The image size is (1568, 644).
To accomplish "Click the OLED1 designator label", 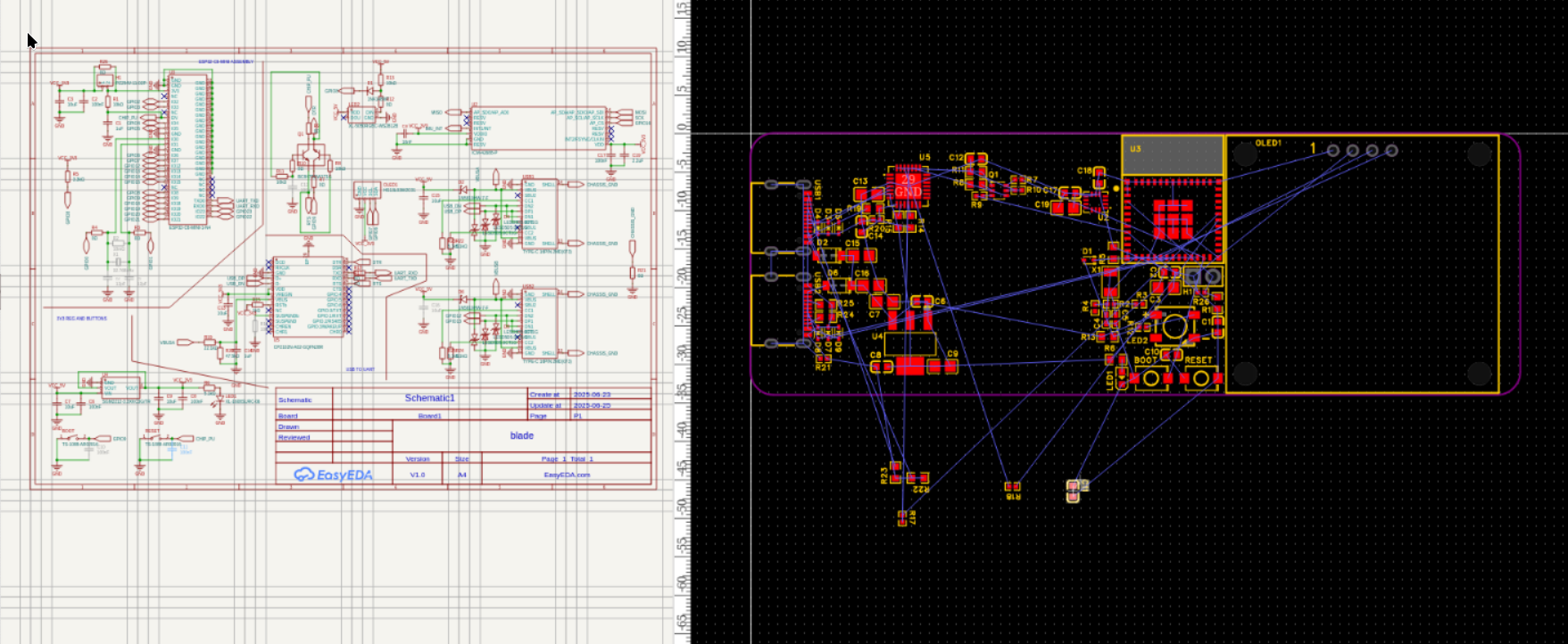I will pyautogui.click(x=1267, y=143).
